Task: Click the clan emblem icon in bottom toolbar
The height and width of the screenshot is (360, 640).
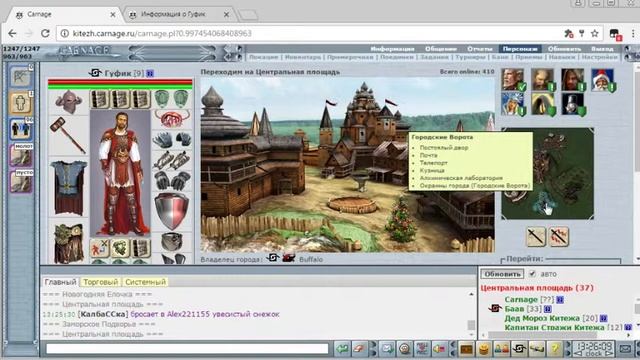Action: point(519,349)
